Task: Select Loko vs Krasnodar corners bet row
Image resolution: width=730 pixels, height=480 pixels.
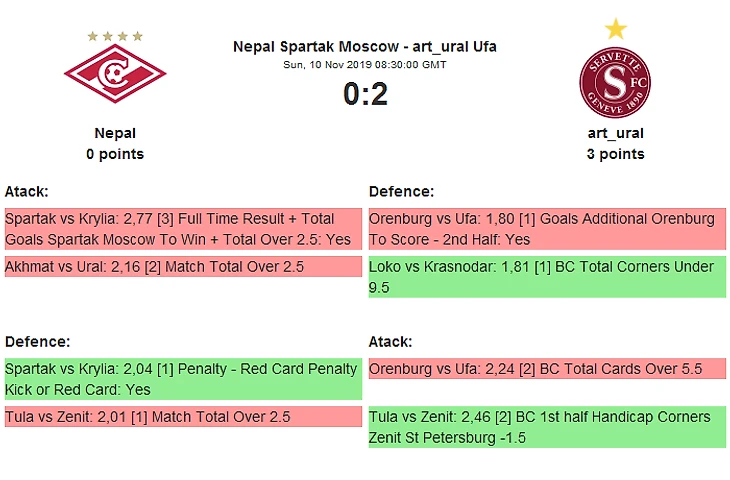Action: [546, 277]
